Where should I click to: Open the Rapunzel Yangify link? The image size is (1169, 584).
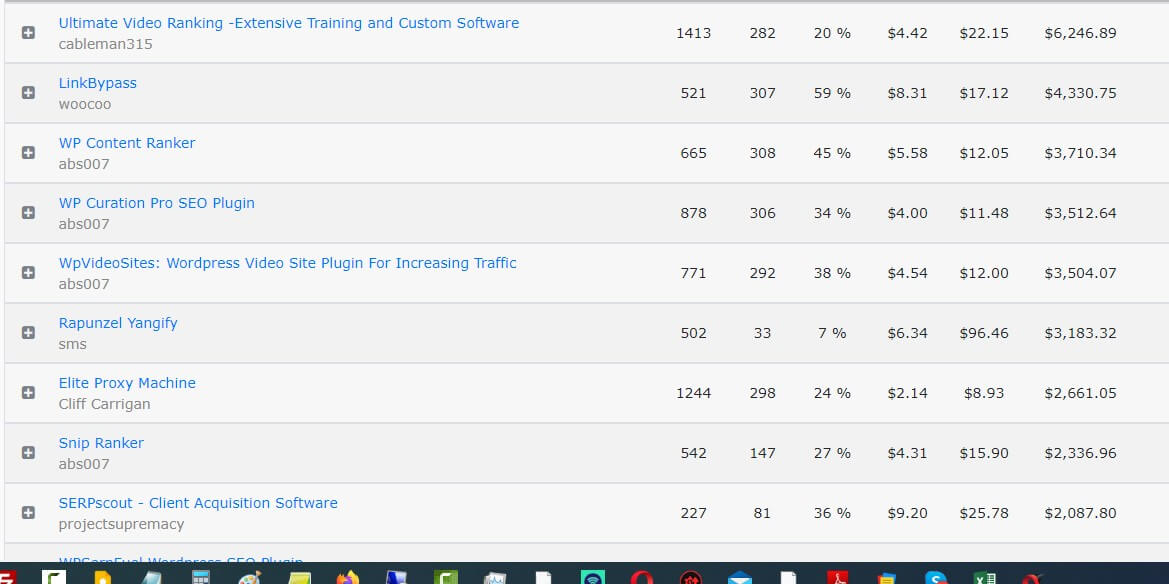pos(118,323)
